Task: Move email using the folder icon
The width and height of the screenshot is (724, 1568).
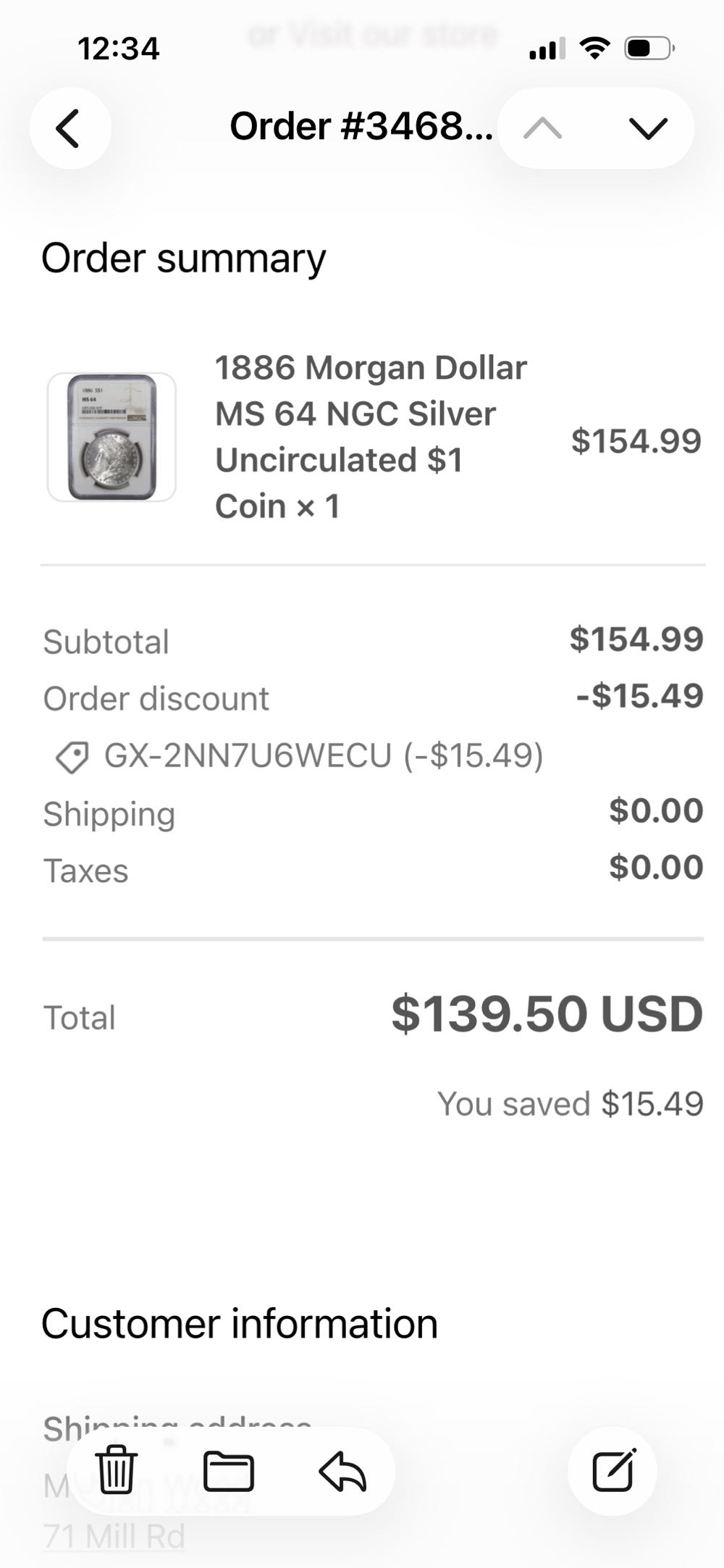Action: click(x=229, y=1471)
